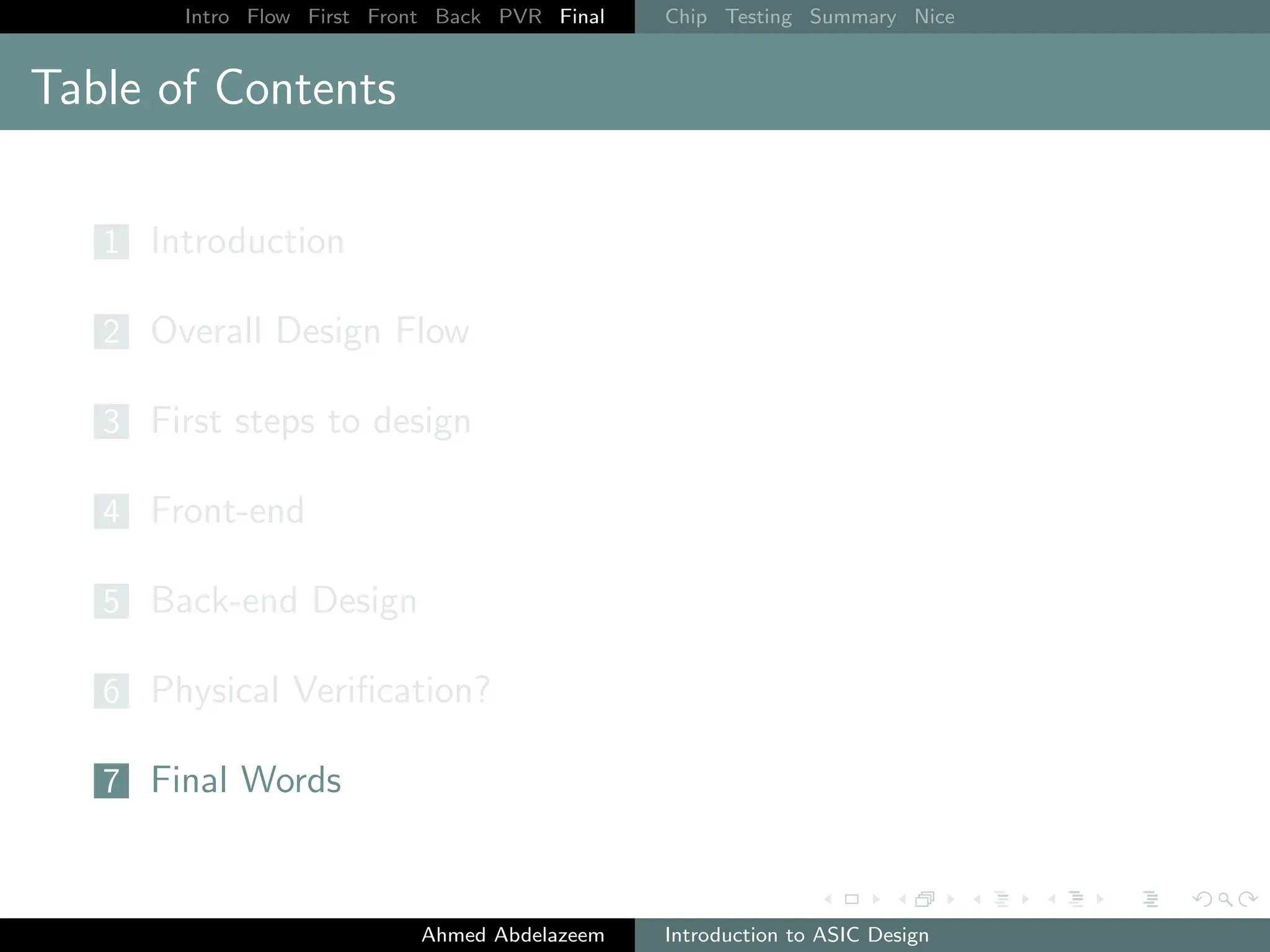Click the section navigation icon
The height and width of the screenshot is (952, 1270).
tap(1077, 899)
